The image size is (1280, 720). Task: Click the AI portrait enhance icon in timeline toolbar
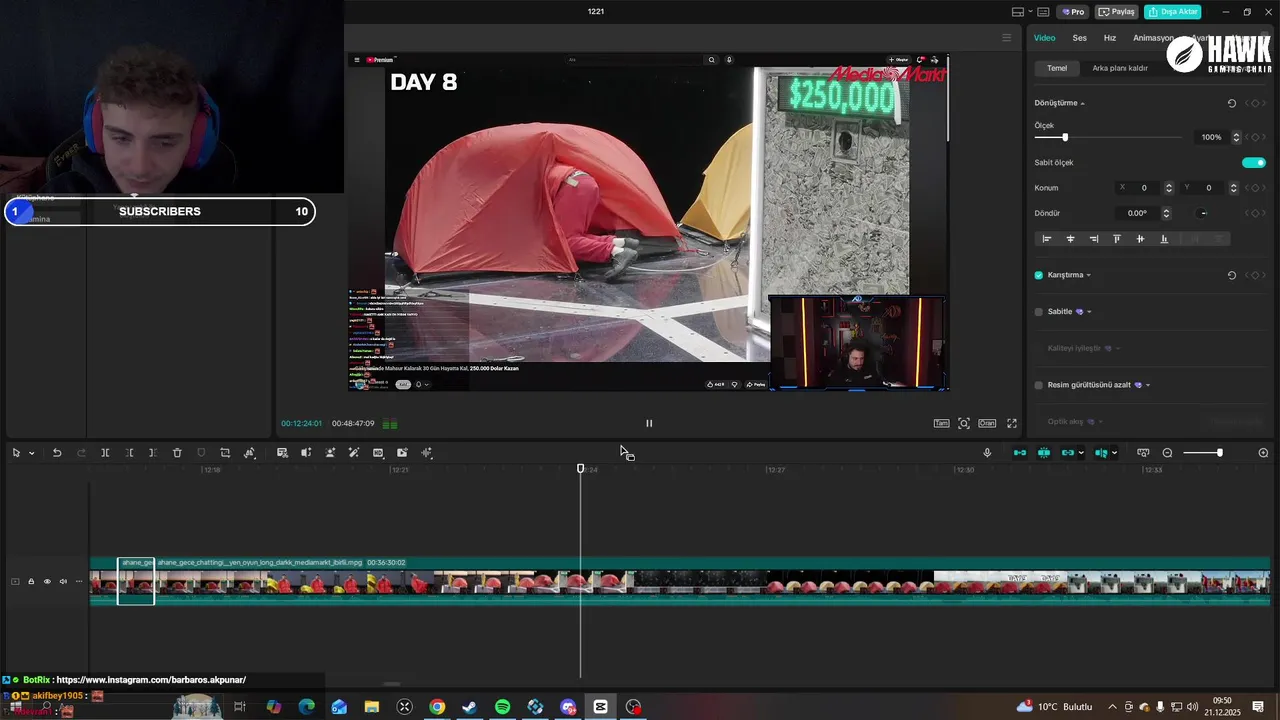pyautogui.click(x=330, y=453)
